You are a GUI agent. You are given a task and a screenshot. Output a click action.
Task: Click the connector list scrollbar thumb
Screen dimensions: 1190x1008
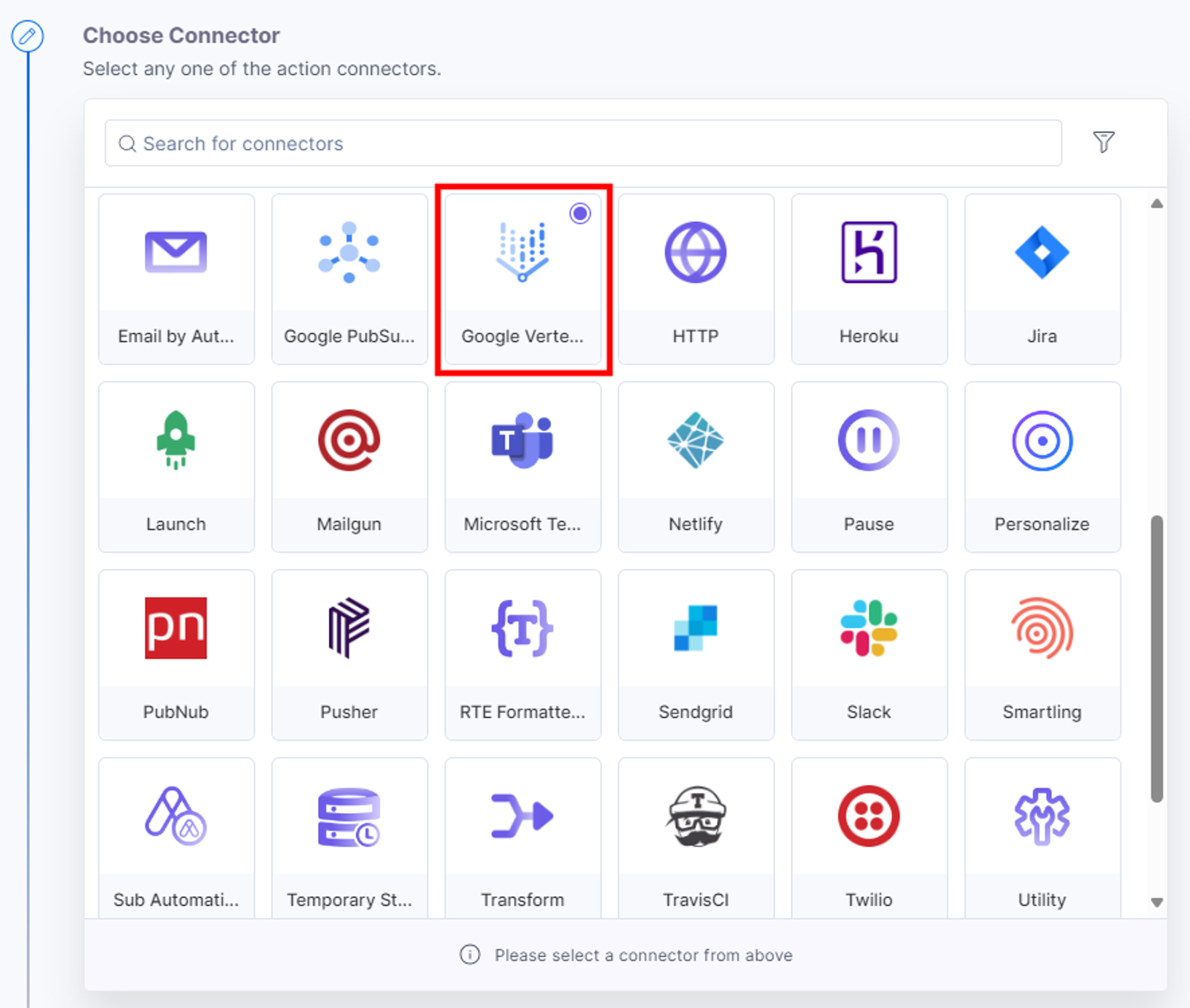(1156, 659)
